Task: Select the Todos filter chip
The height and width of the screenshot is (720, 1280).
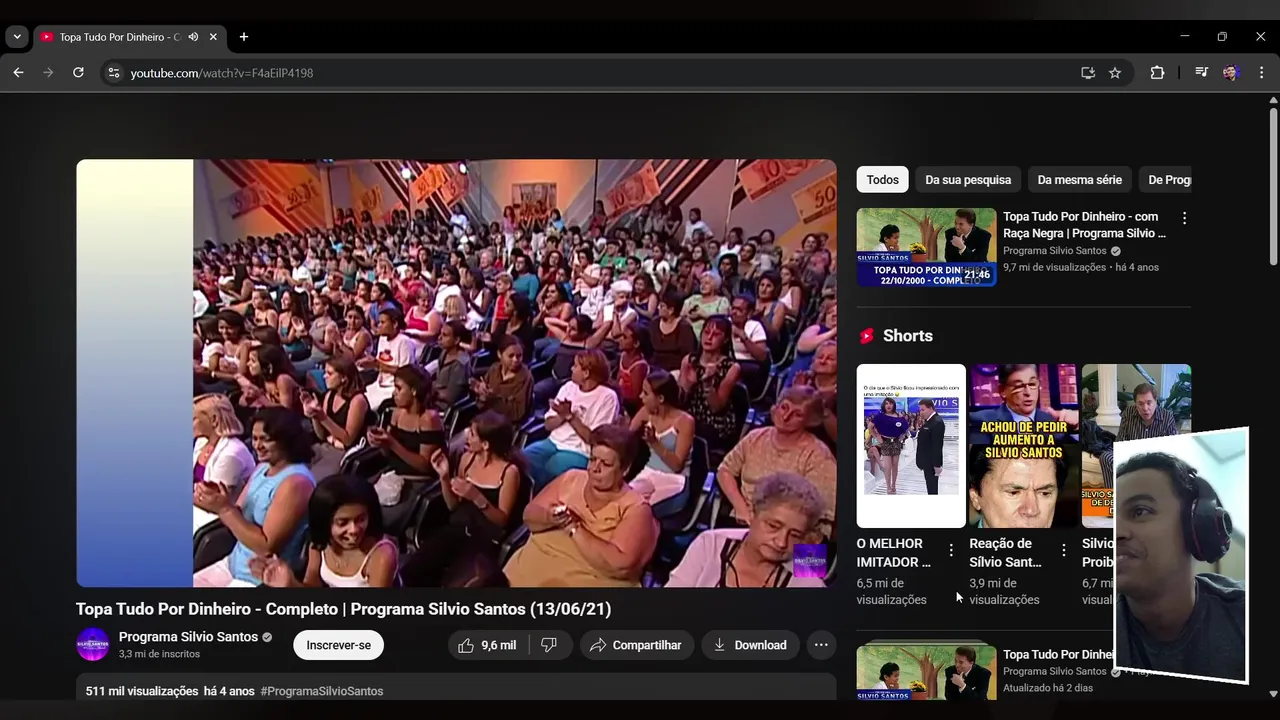Action: pos(882,180)
